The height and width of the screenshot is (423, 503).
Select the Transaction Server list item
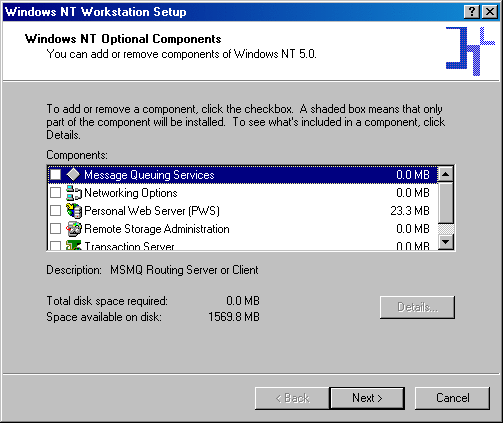click(129, 246)
